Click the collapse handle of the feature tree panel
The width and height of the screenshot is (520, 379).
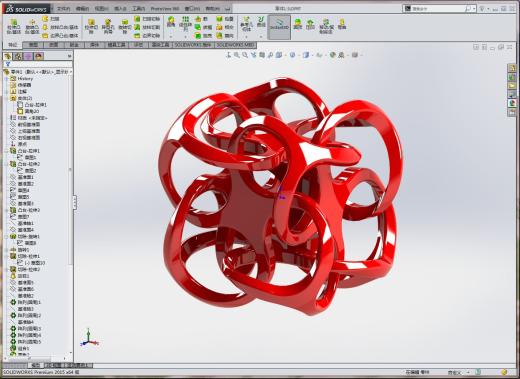coord(75,202)
